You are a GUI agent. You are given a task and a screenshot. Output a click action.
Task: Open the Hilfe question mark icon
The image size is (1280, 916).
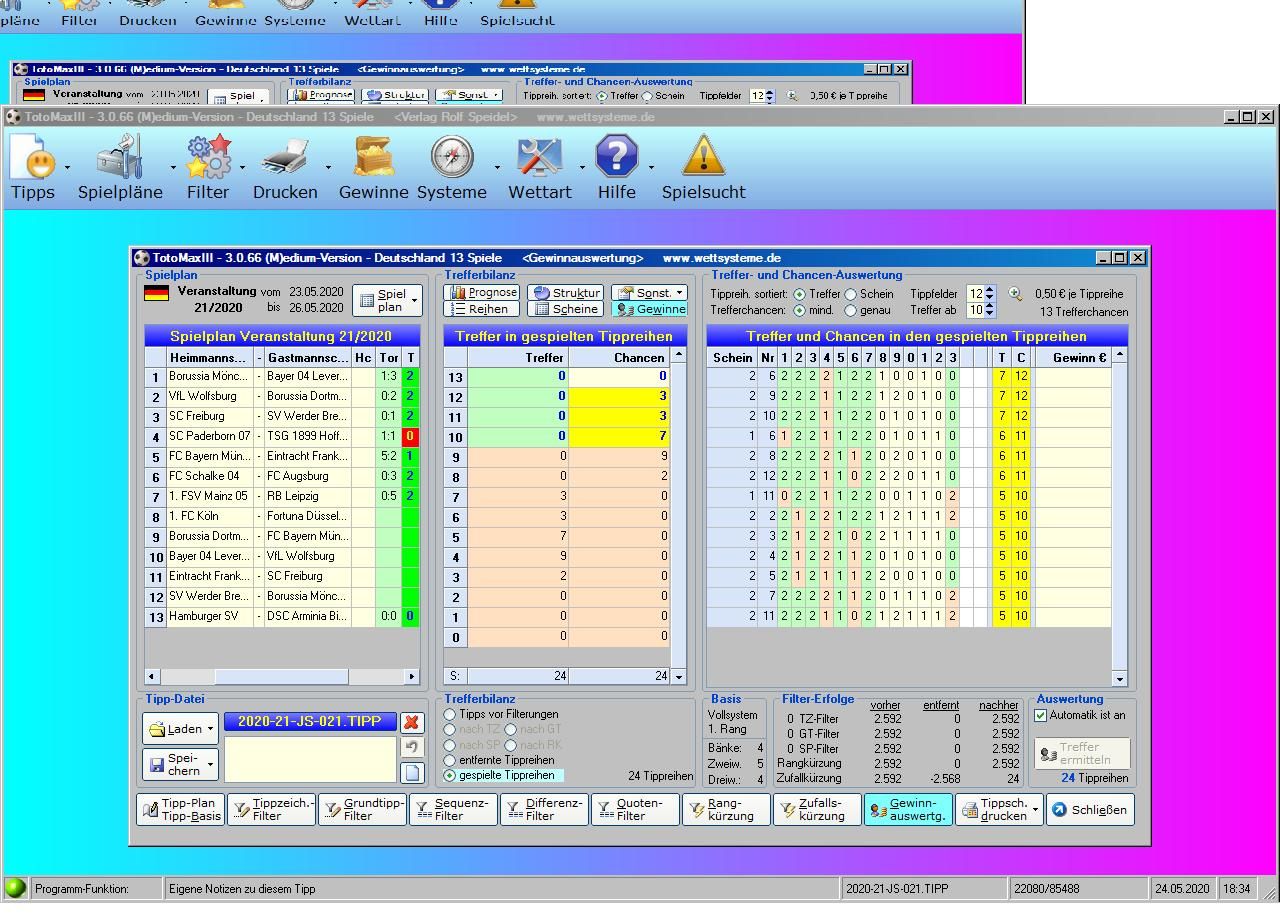[x=617, y=157]
